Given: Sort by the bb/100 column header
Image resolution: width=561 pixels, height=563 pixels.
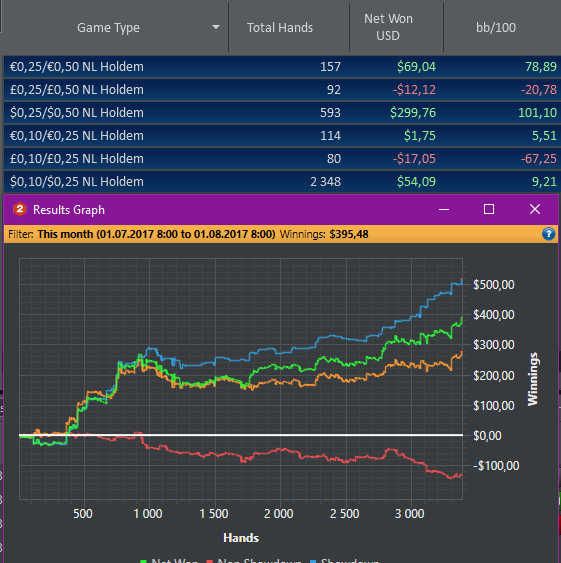Looking at the screenshot, I should (x=496, y=28).
